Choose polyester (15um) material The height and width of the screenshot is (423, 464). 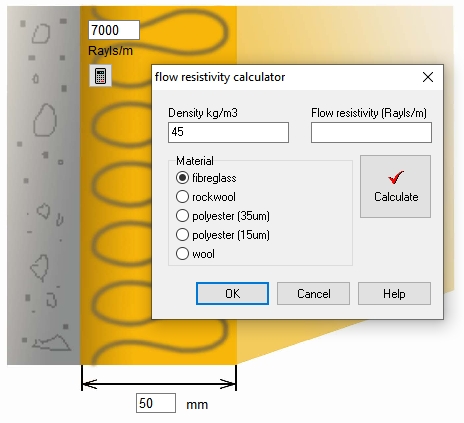[x=223, y=235]
